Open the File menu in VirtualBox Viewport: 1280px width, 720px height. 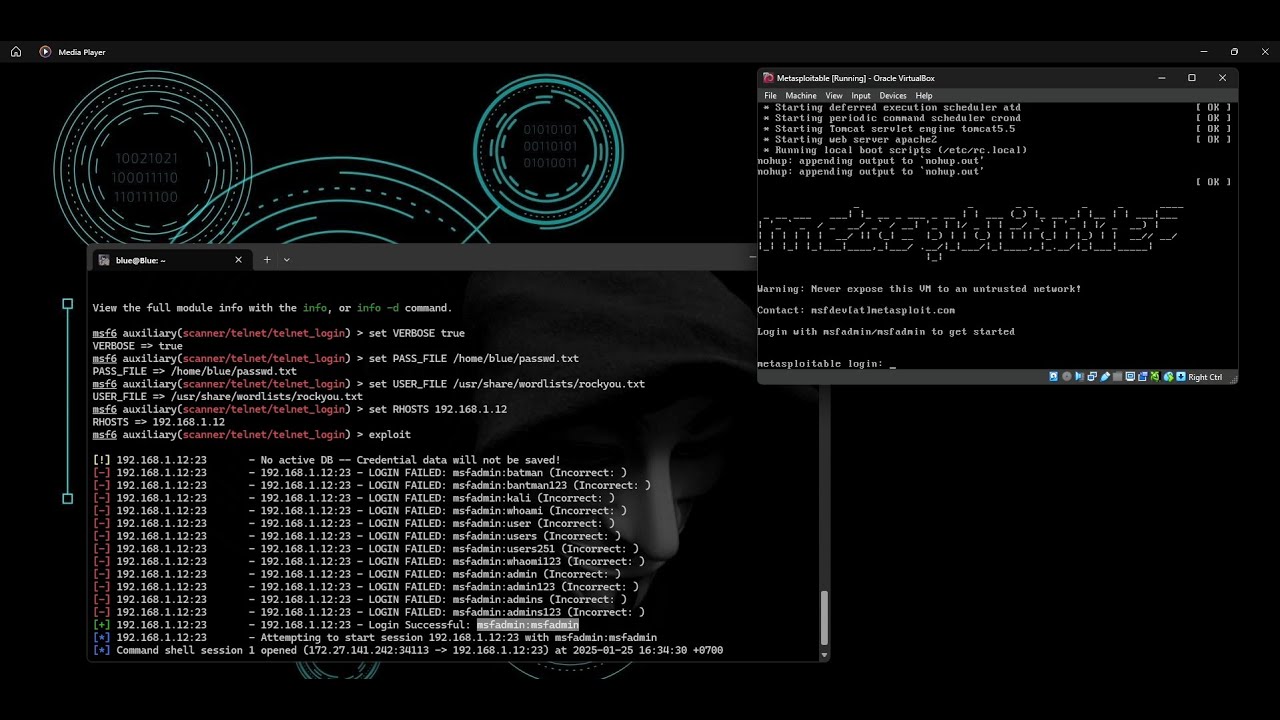tap(770, 96)
